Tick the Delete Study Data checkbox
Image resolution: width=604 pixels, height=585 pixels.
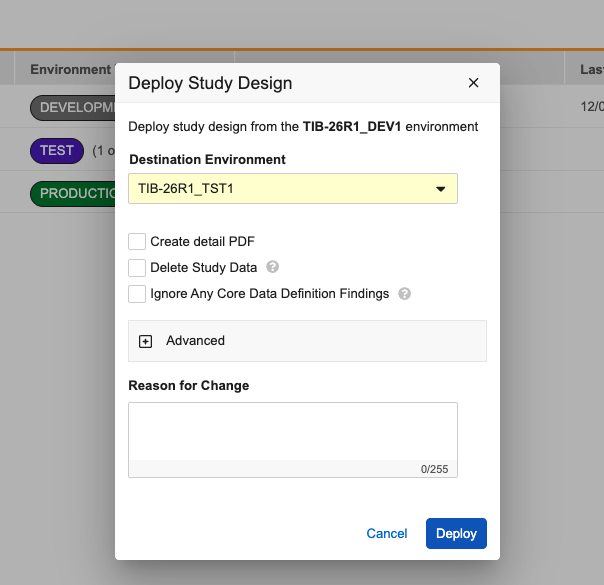(137, 268)
